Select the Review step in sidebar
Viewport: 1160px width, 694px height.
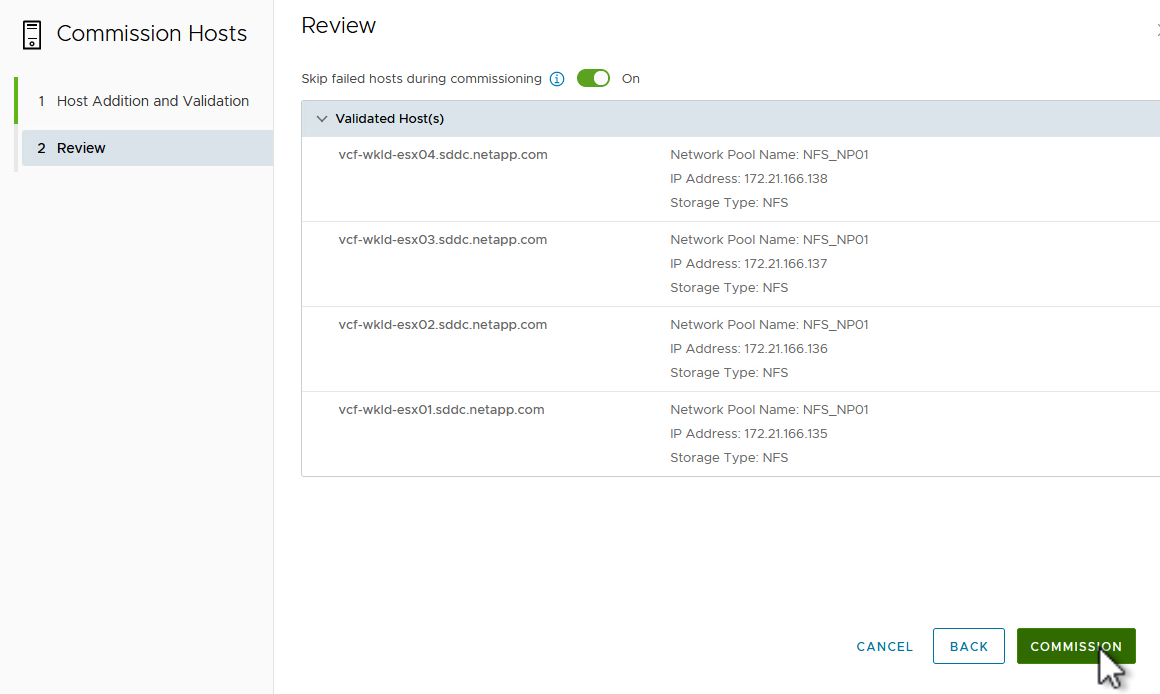[x=81, y=148]
